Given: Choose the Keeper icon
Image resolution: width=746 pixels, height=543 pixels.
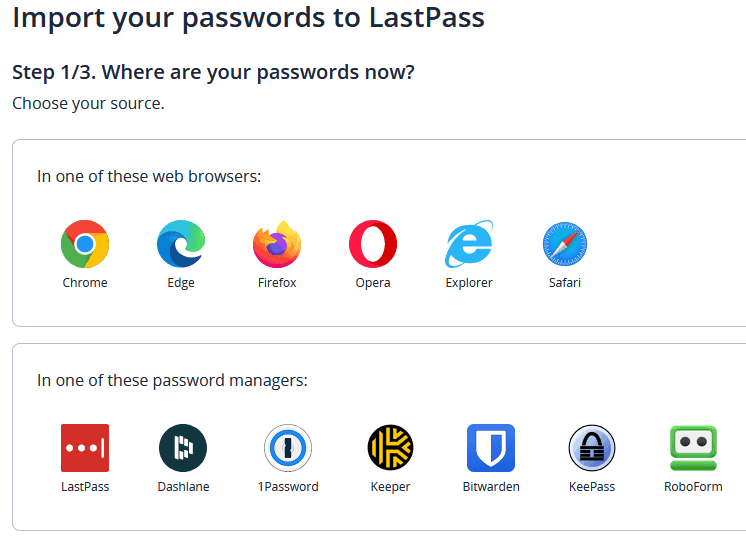Looking at the screenshot, I should (390, 448).
